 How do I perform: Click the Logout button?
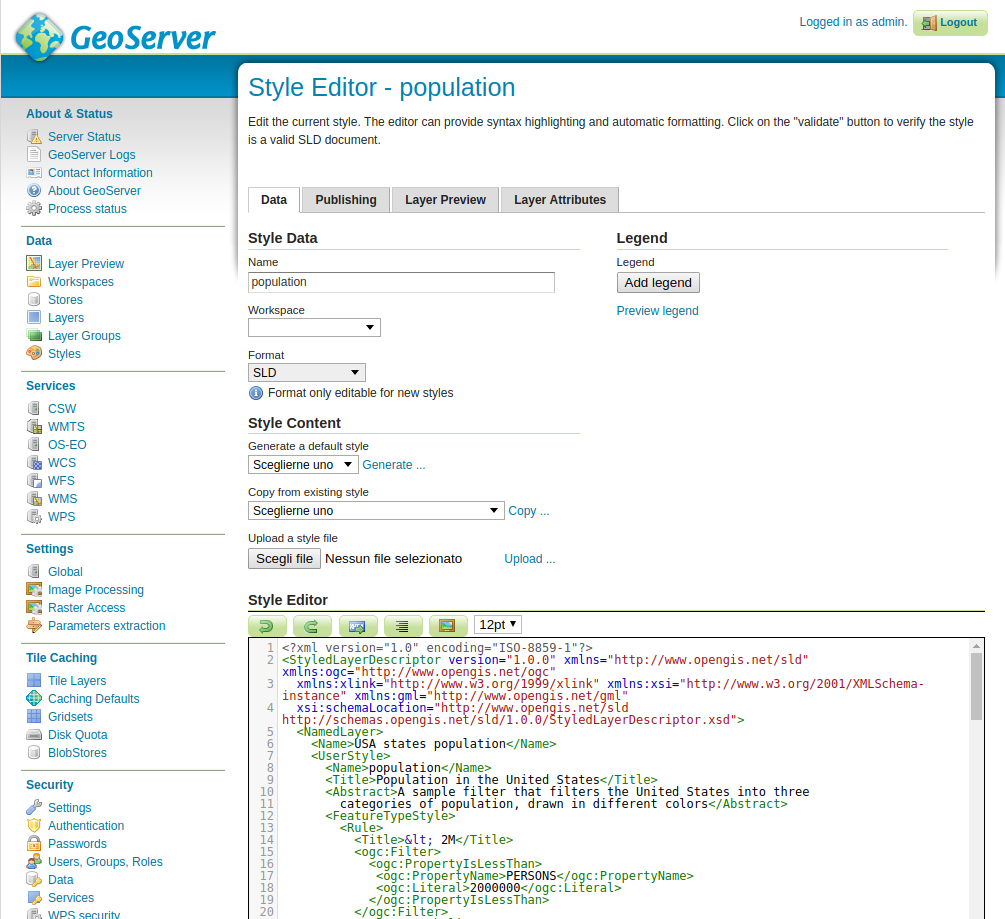click(950, 23)
